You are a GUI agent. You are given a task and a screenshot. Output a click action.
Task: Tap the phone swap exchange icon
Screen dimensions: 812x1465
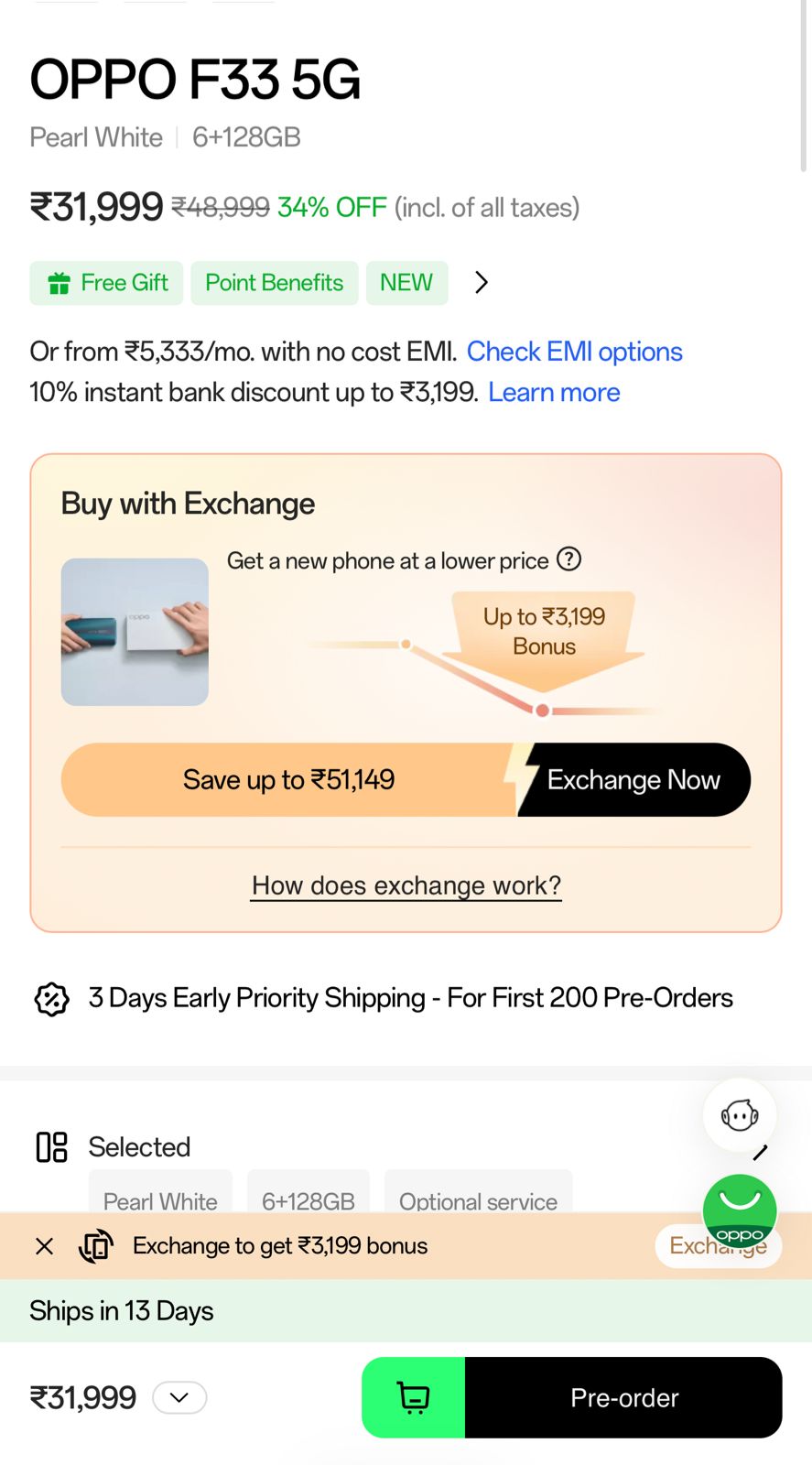tap(96, 1246)
